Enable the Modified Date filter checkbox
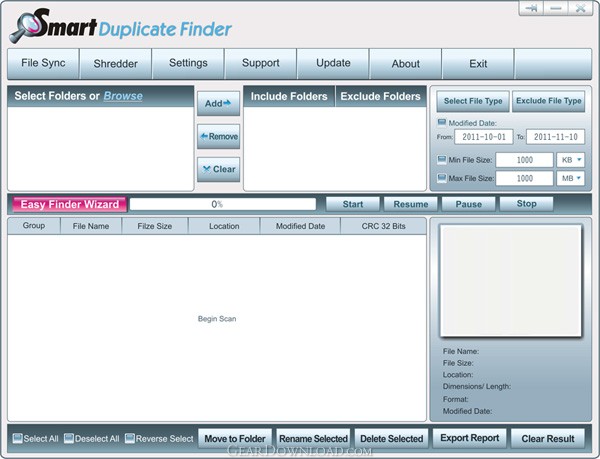 [442, 123]
